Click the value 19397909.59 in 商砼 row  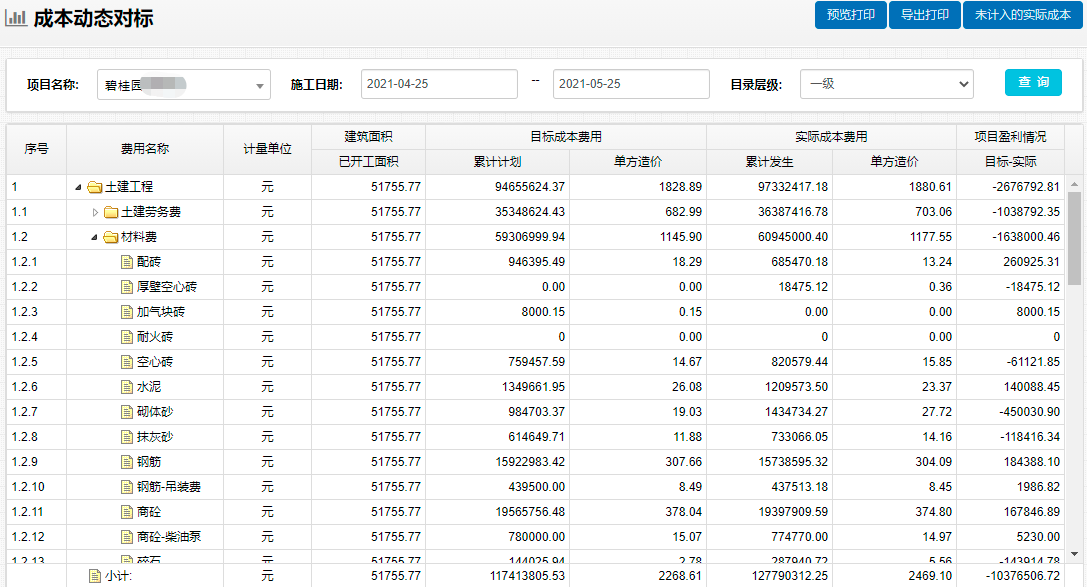tap(792, 511)
